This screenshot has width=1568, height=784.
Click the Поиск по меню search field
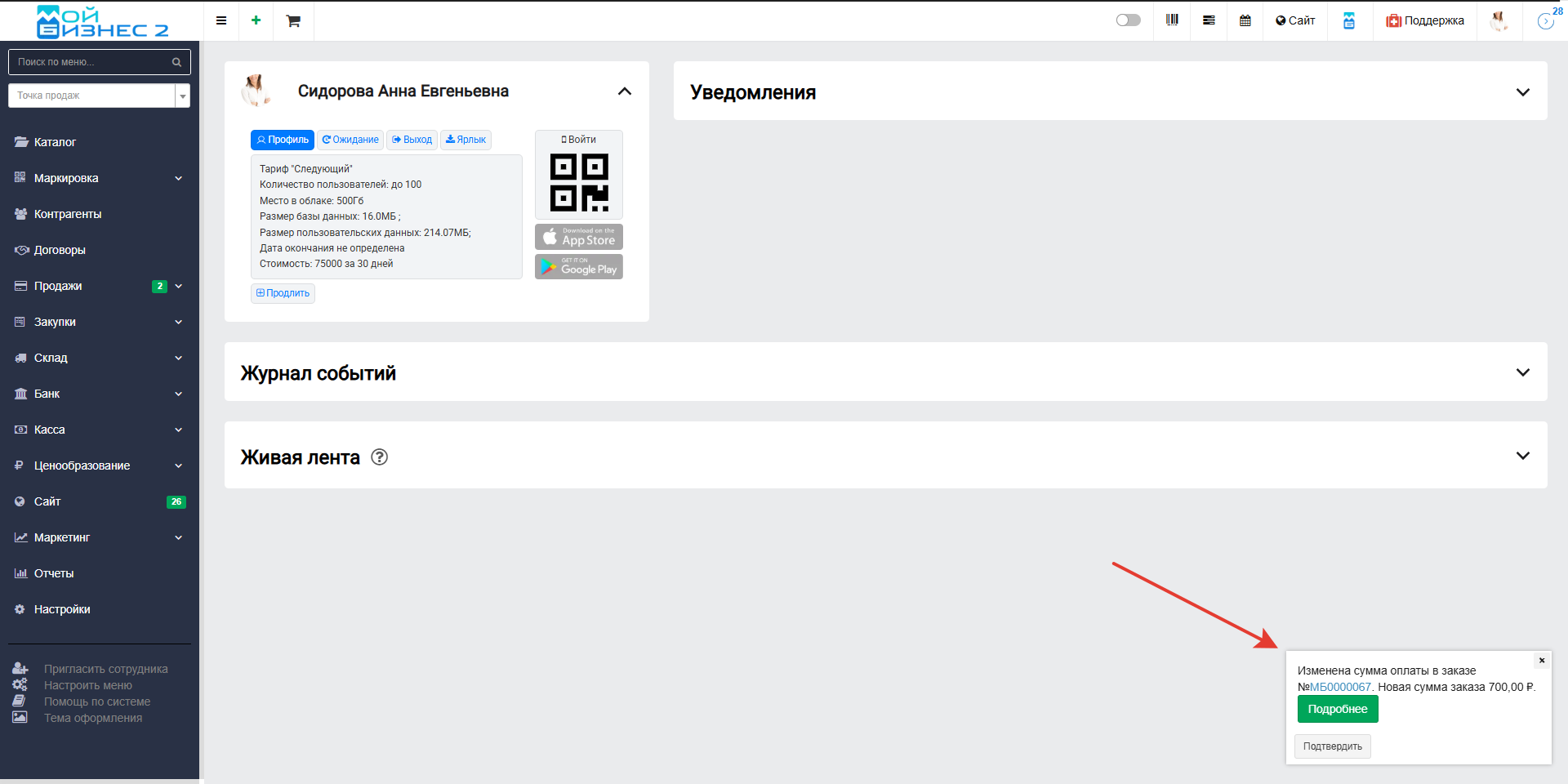point(91,62)
